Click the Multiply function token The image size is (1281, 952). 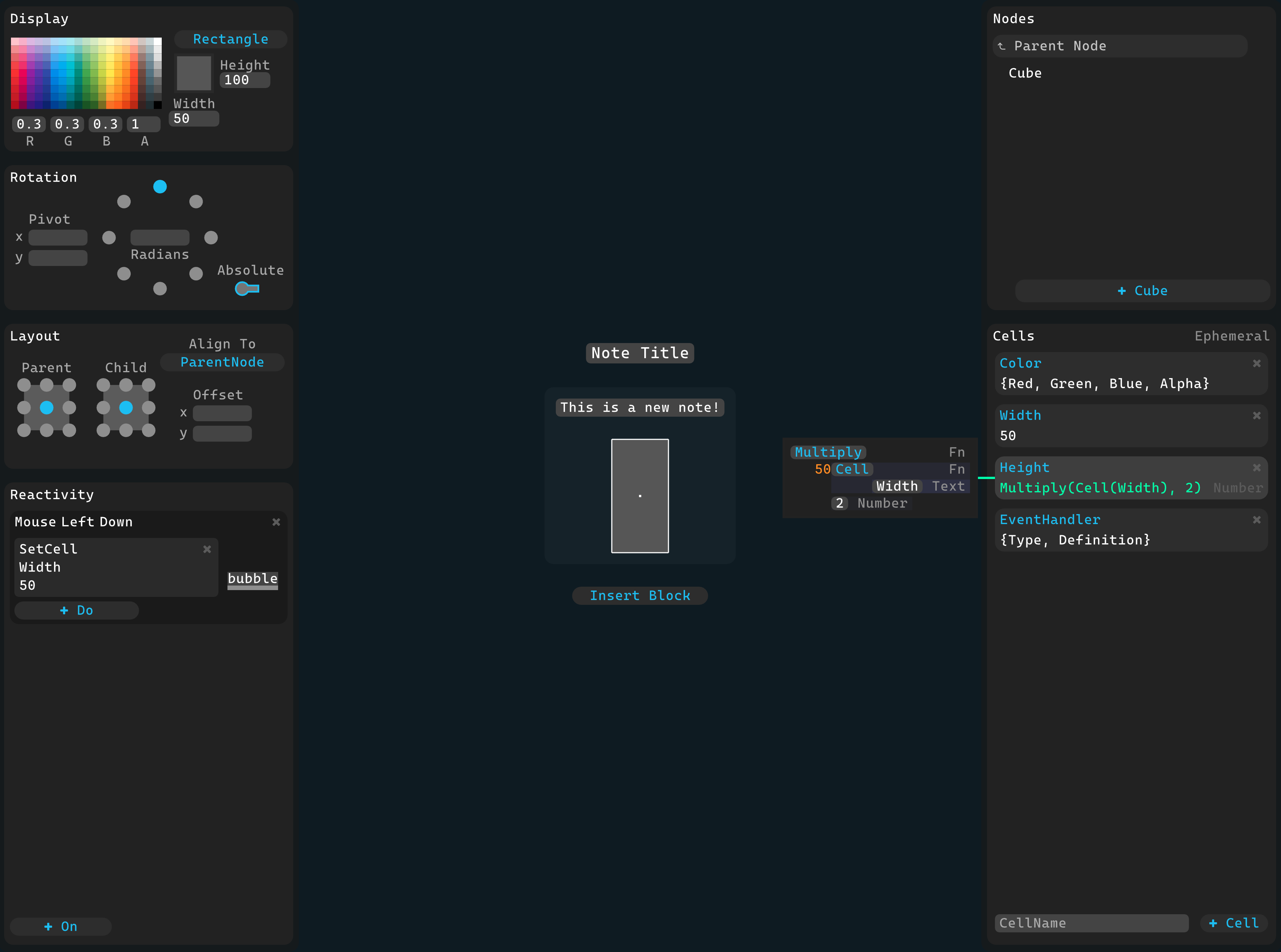point(828,452)
